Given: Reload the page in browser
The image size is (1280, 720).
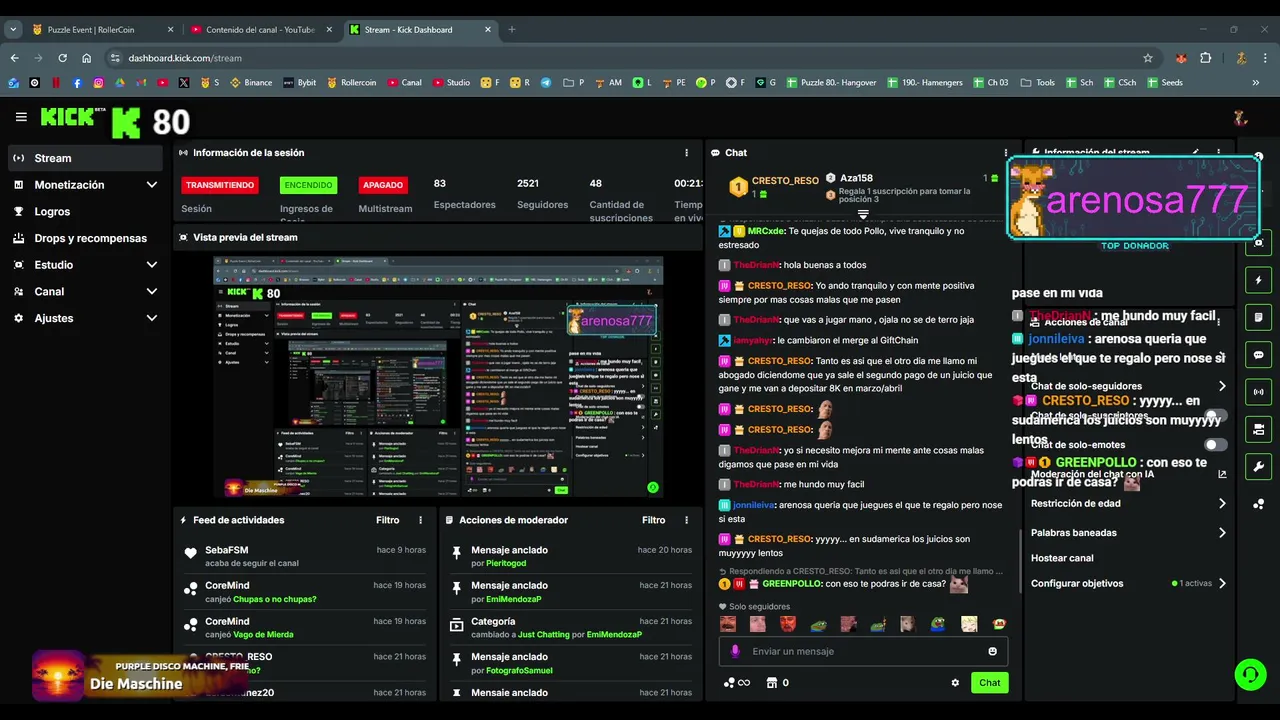Looking at the screenshot, I should coord(62,58).
